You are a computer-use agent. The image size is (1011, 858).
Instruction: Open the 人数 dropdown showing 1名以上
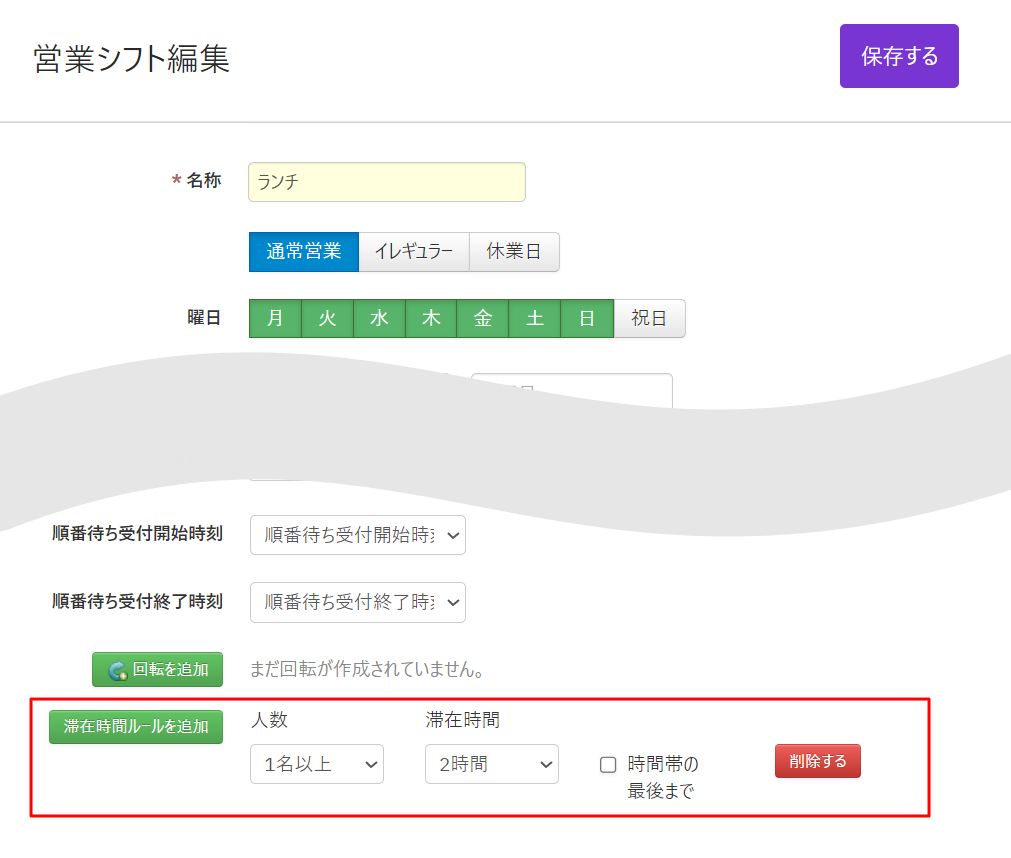coord(316,764)
